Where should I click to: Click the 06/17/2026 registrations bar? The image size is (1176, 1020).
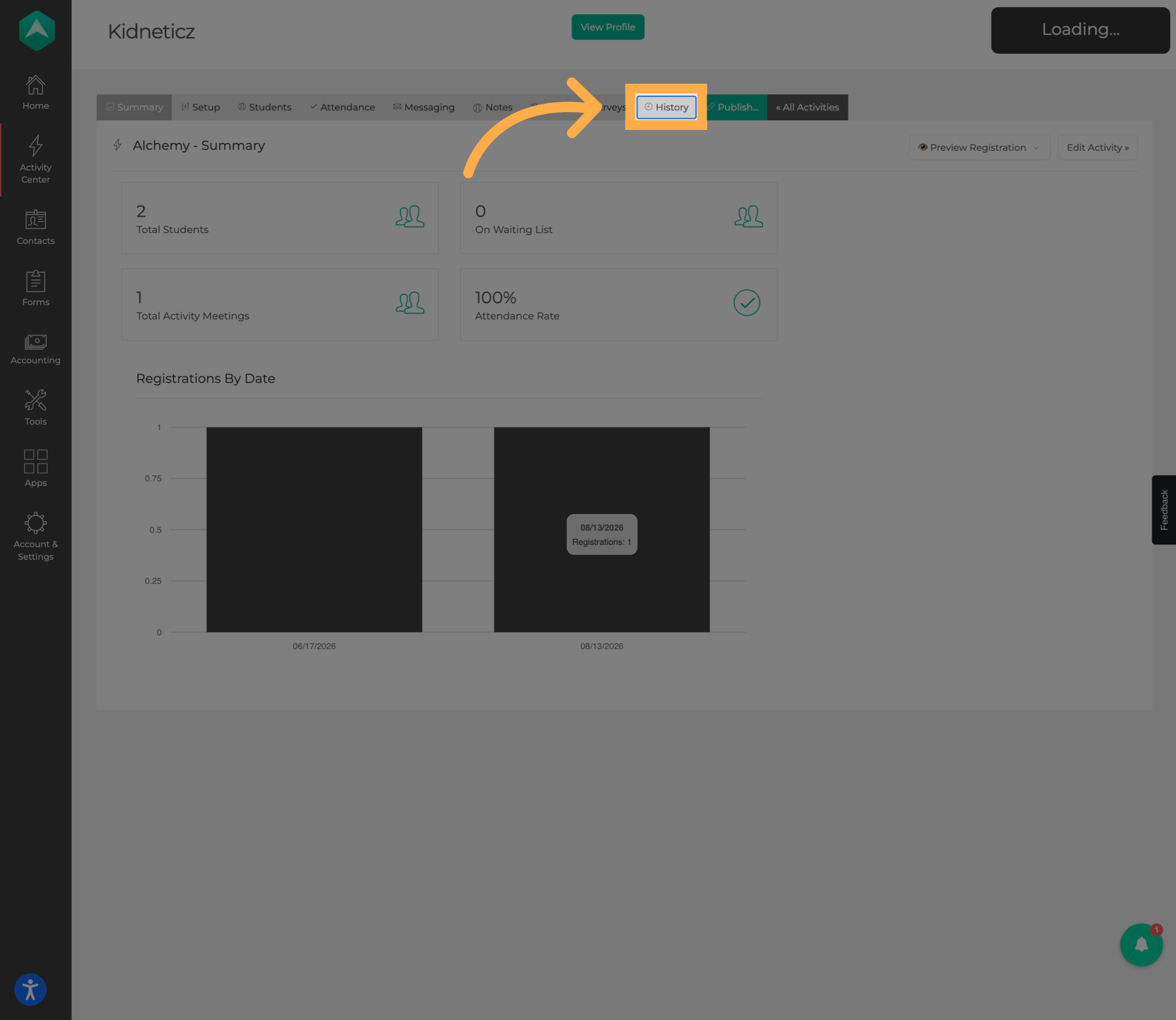[314, 529]
